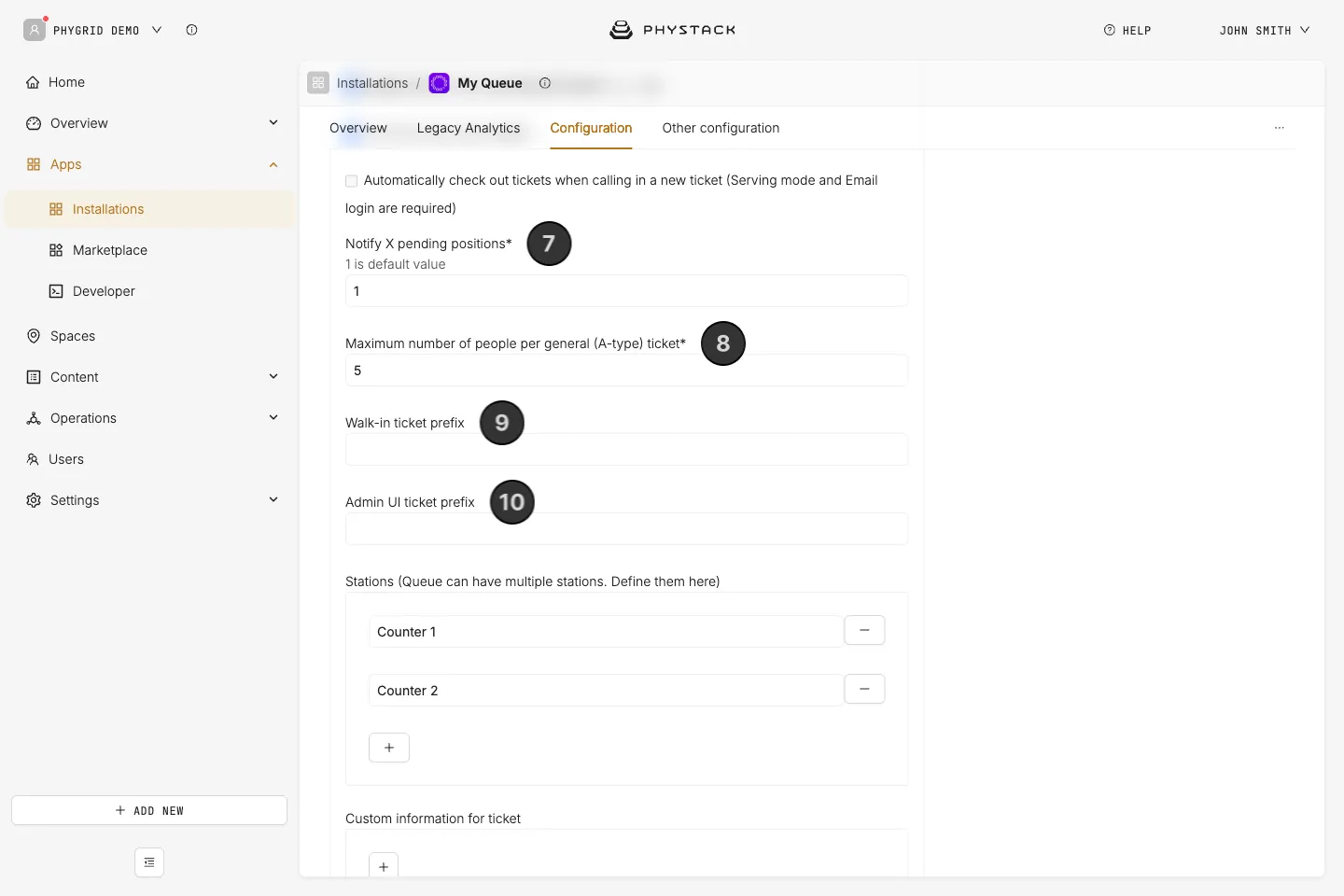1344x896 pixels.
Task: Expand the Content sidebar section
Action: pyautogui.click(x=273, y=376)
